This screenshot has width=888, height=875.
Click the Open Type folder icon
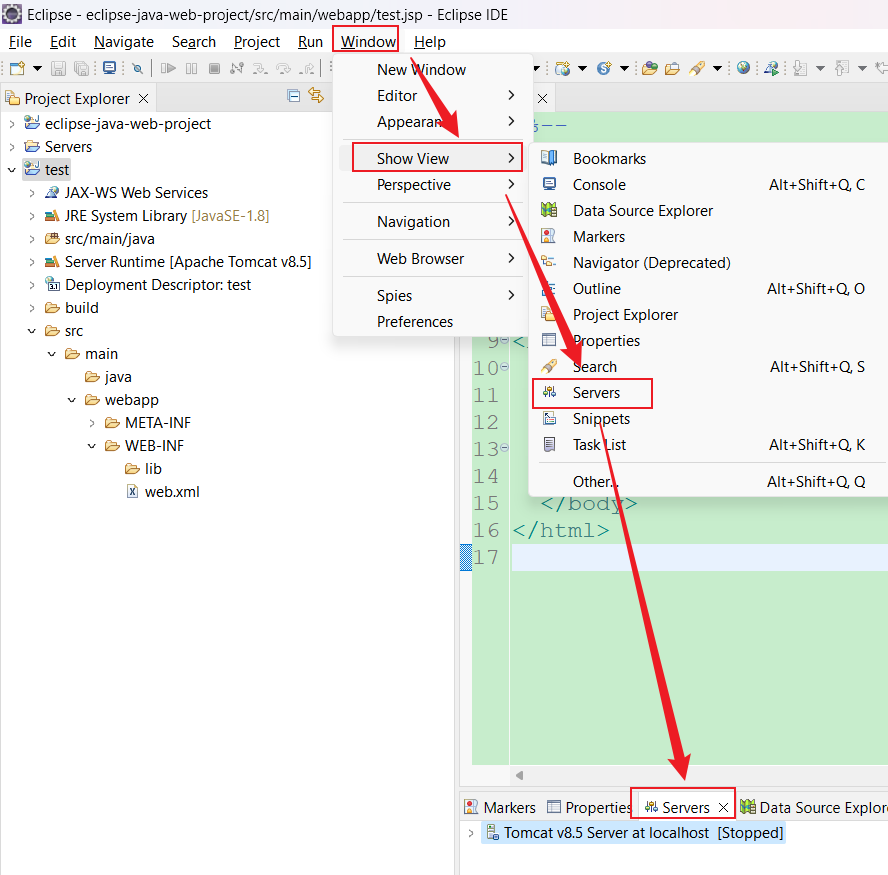click(650, 69)
